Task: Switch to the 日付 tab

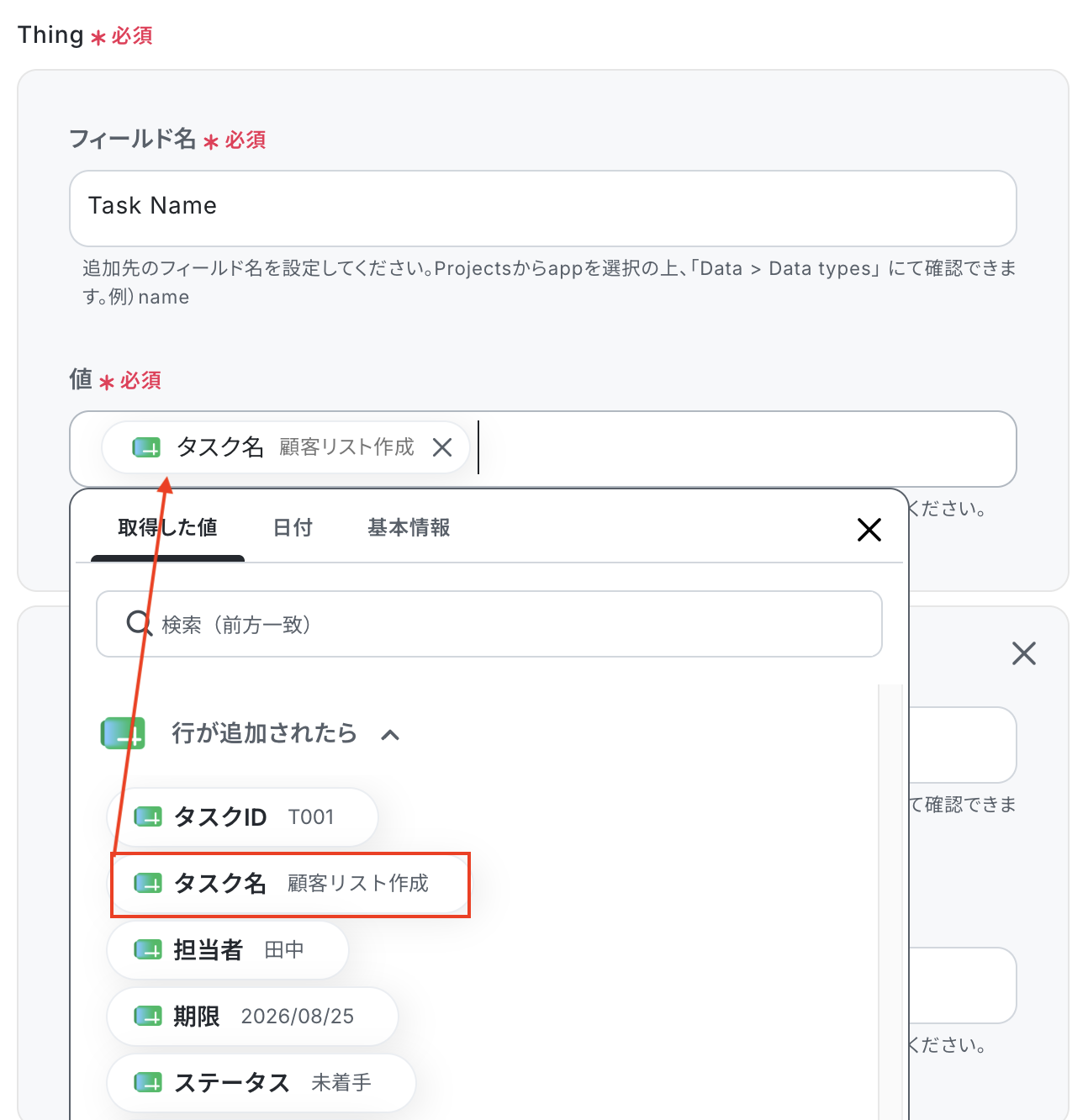Action: (x=293, y=528)
